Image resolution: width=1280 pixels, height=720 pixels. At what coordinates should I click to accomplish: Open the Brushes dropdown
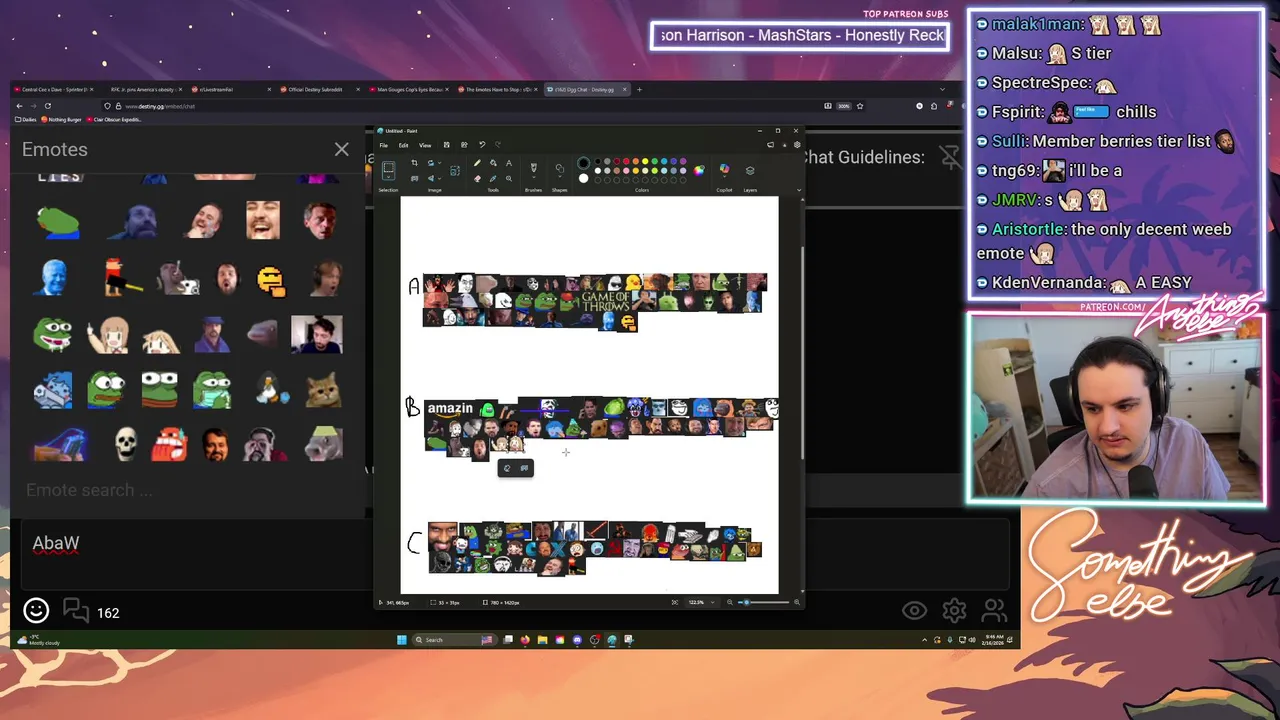coord(533,177)
